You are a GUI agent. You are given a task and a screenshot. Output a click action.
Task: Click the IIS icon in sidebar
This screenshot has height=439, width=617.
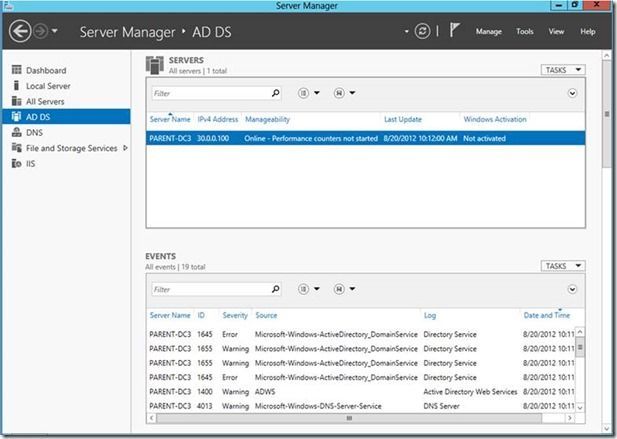(17, 163)
